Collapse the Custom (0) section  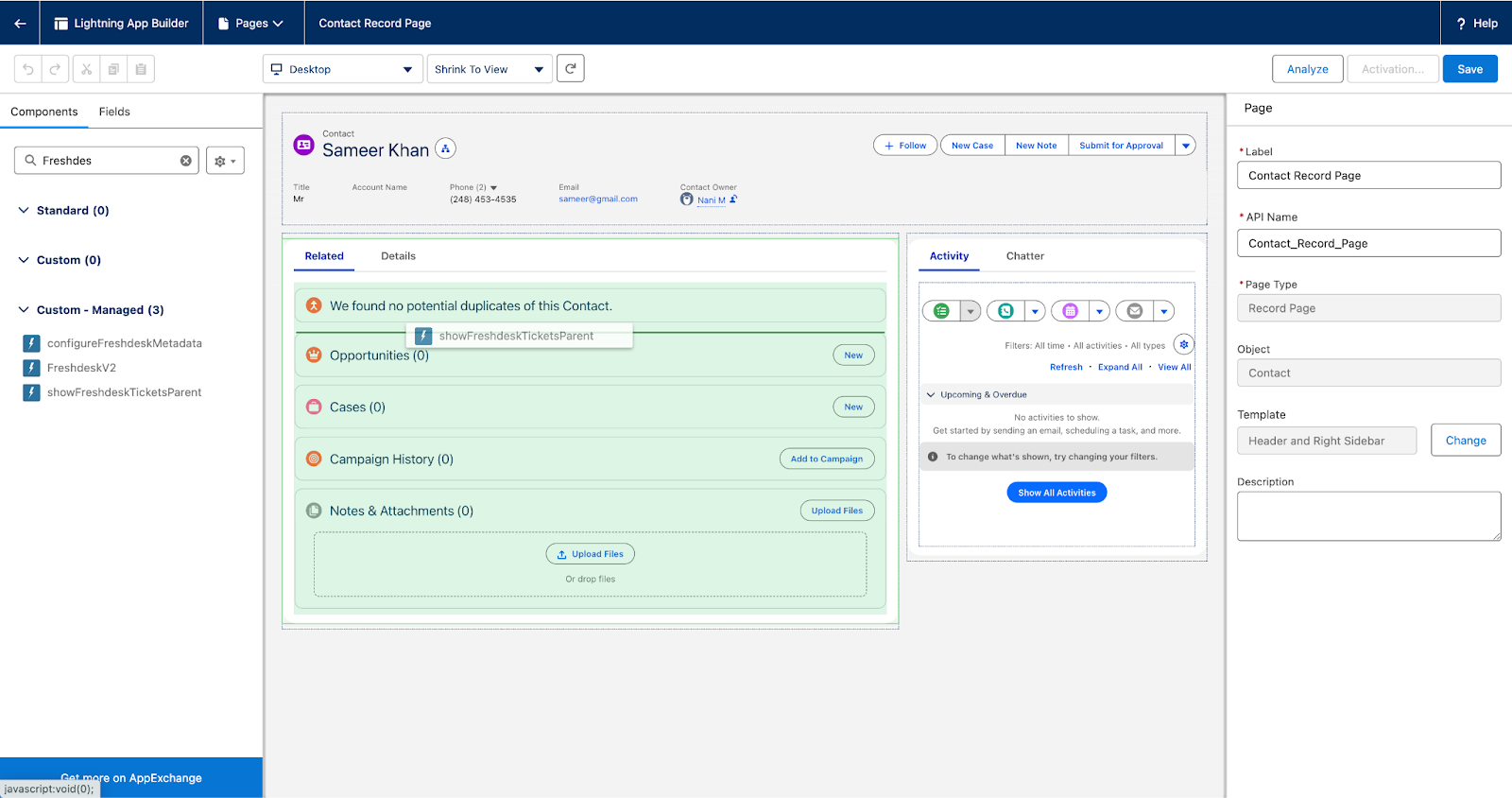click(24, 260)
